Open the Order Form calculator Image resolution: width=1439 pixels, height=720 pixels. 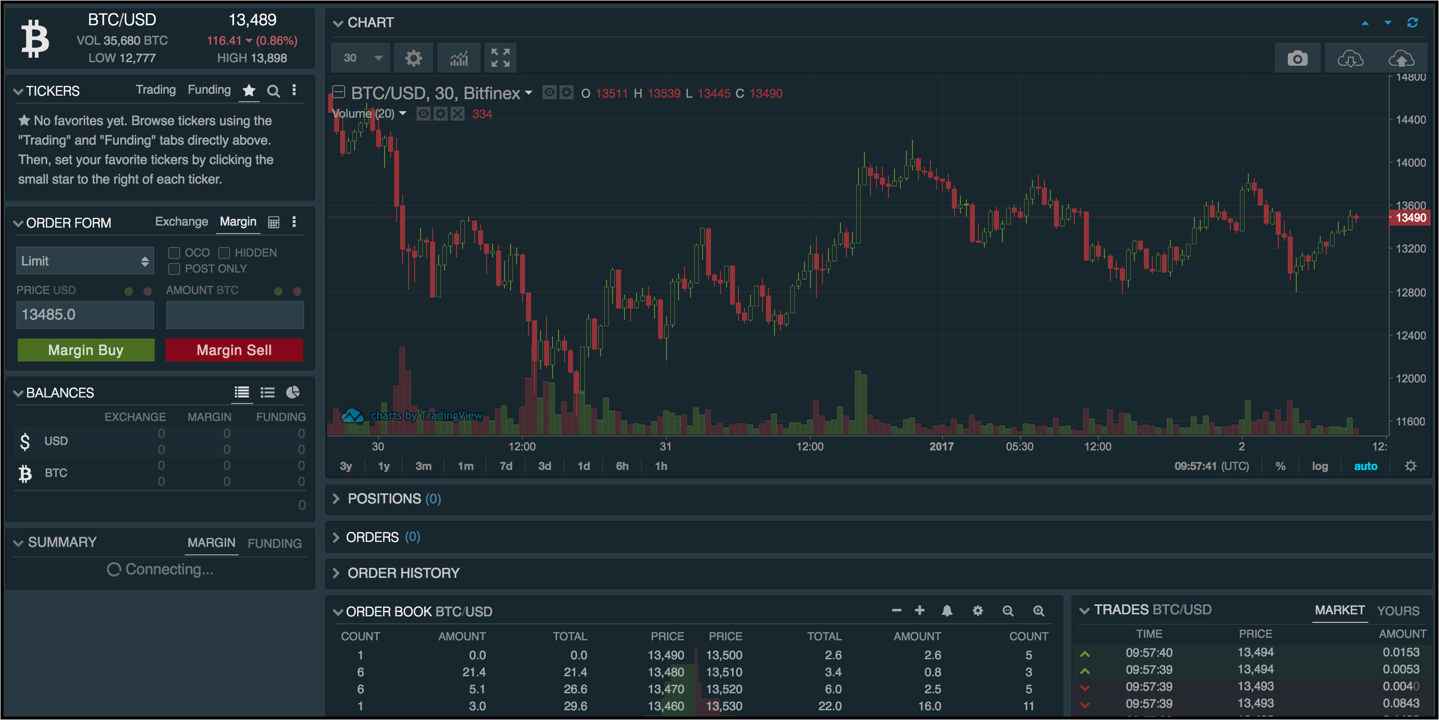273,222
